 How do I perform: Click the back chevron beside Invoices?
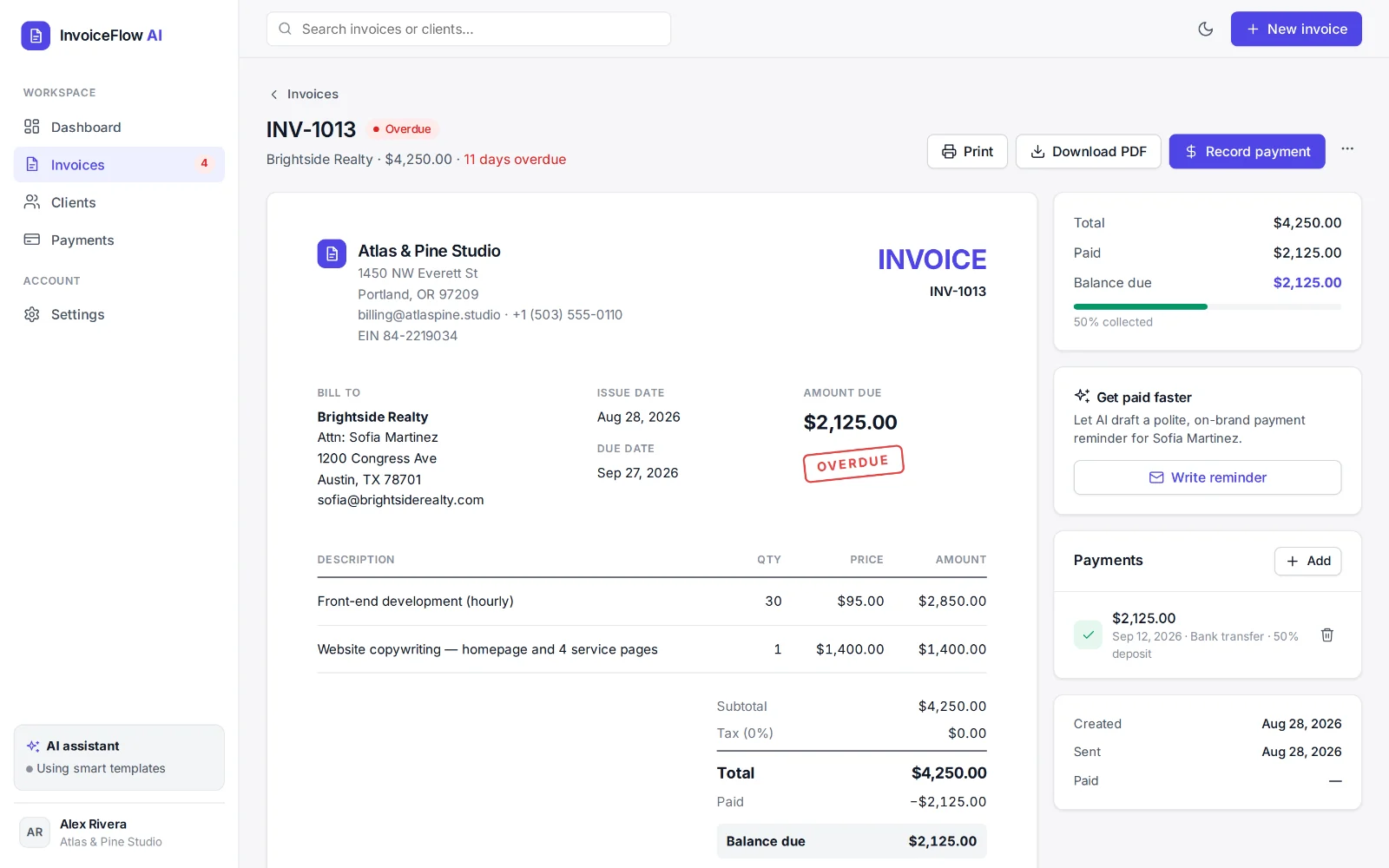pyautogui.click(x=274, y=95)
